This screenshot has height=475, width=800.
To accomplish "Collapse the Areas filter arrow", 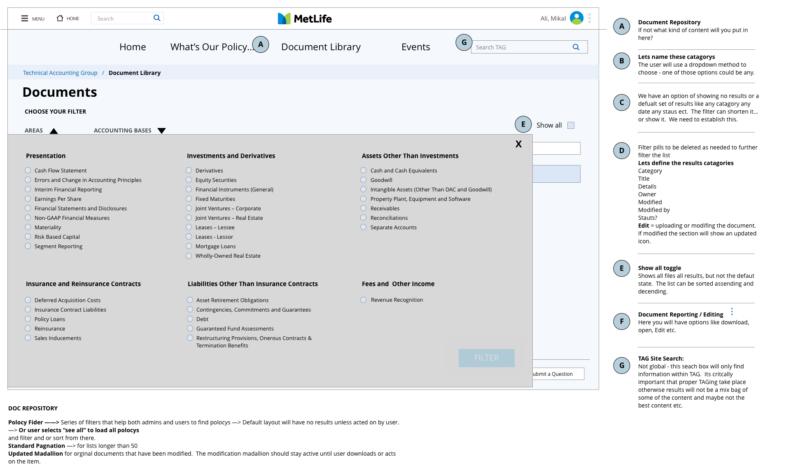I will pos(54,131).
